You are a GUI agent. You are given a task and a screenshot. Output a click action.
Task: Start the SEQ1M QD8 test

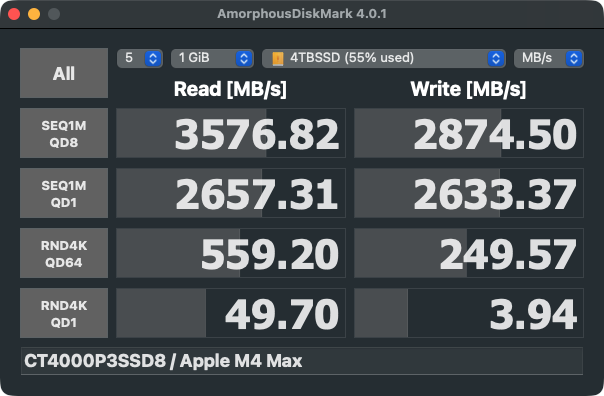pos(64,133)
